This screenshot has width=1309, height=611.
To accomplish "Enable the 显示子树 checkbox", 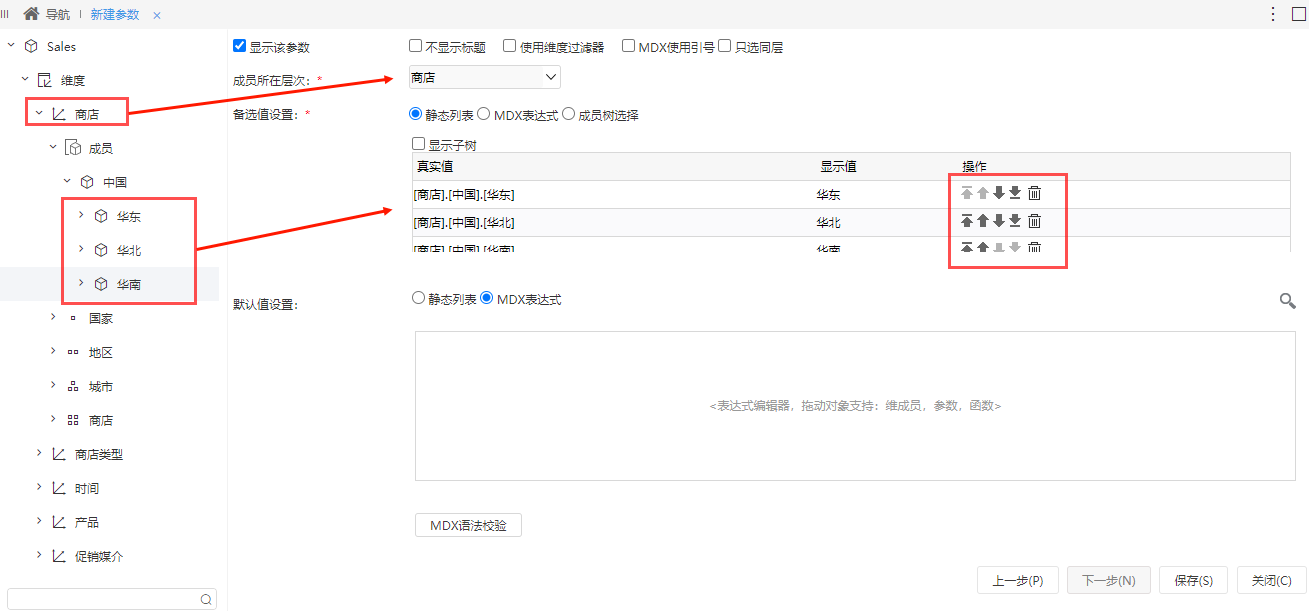I will point(419,144).
